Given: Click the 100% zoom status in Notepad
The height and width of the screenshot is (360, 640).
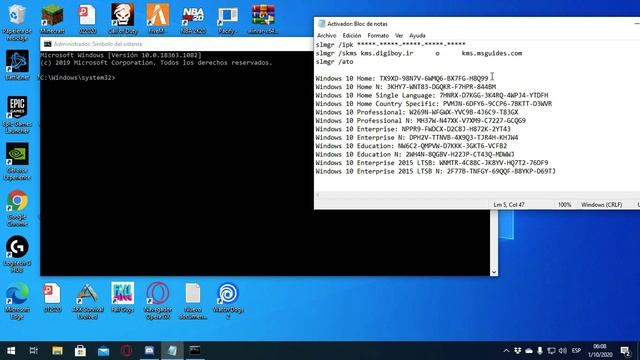Looking at the screenshot, I should coord(564,204).
